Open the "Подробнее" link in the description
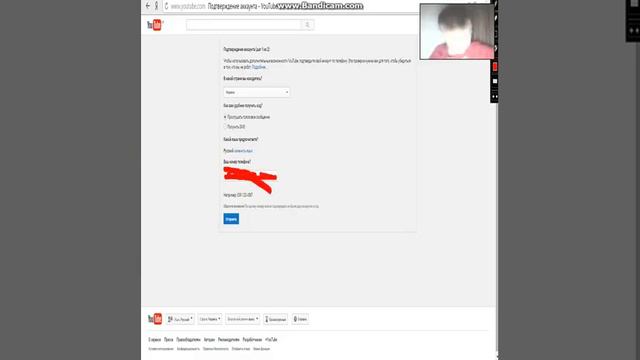 pos(259,67)
